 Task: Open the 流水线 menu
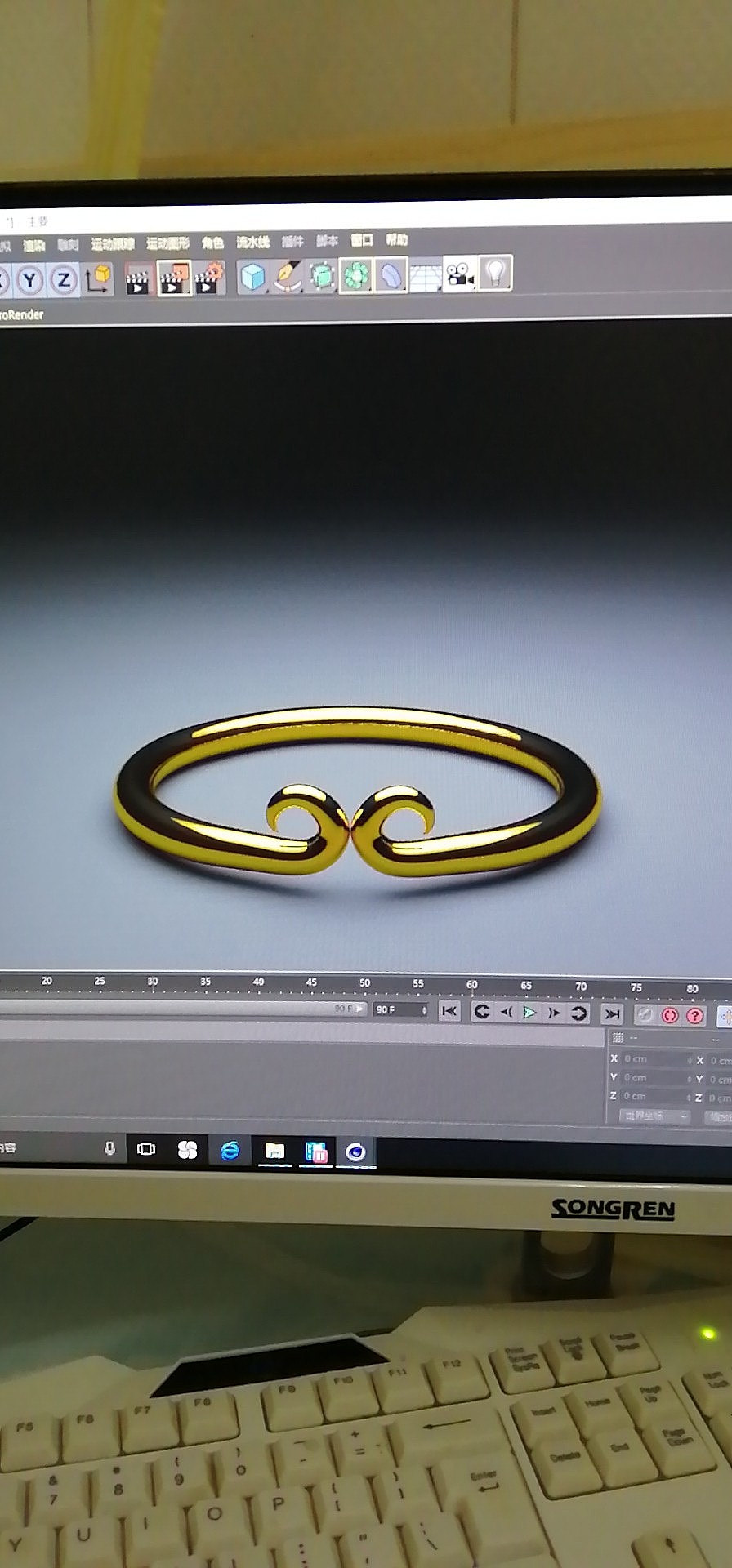252,242
